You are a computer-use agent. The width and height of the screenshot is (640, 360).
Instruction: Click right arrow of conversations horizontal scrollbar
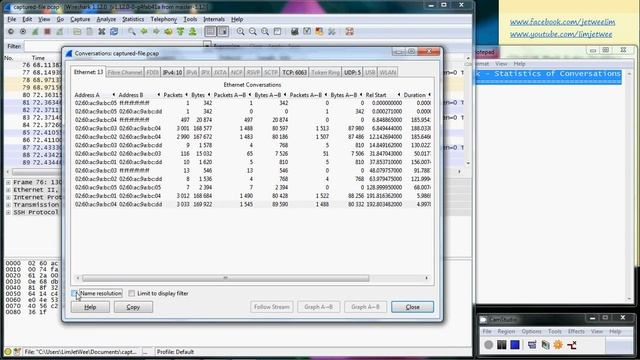(427, 278)
